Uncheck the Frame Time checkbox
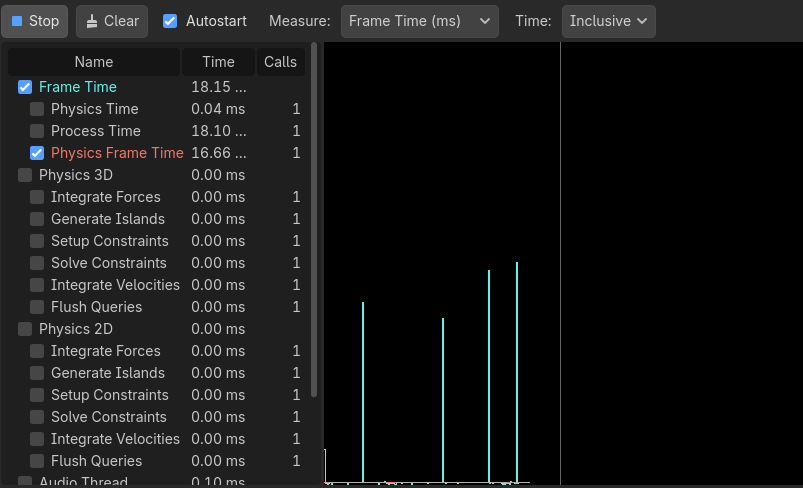The width and height of the screenshot is (803, 488). (25, 87)
